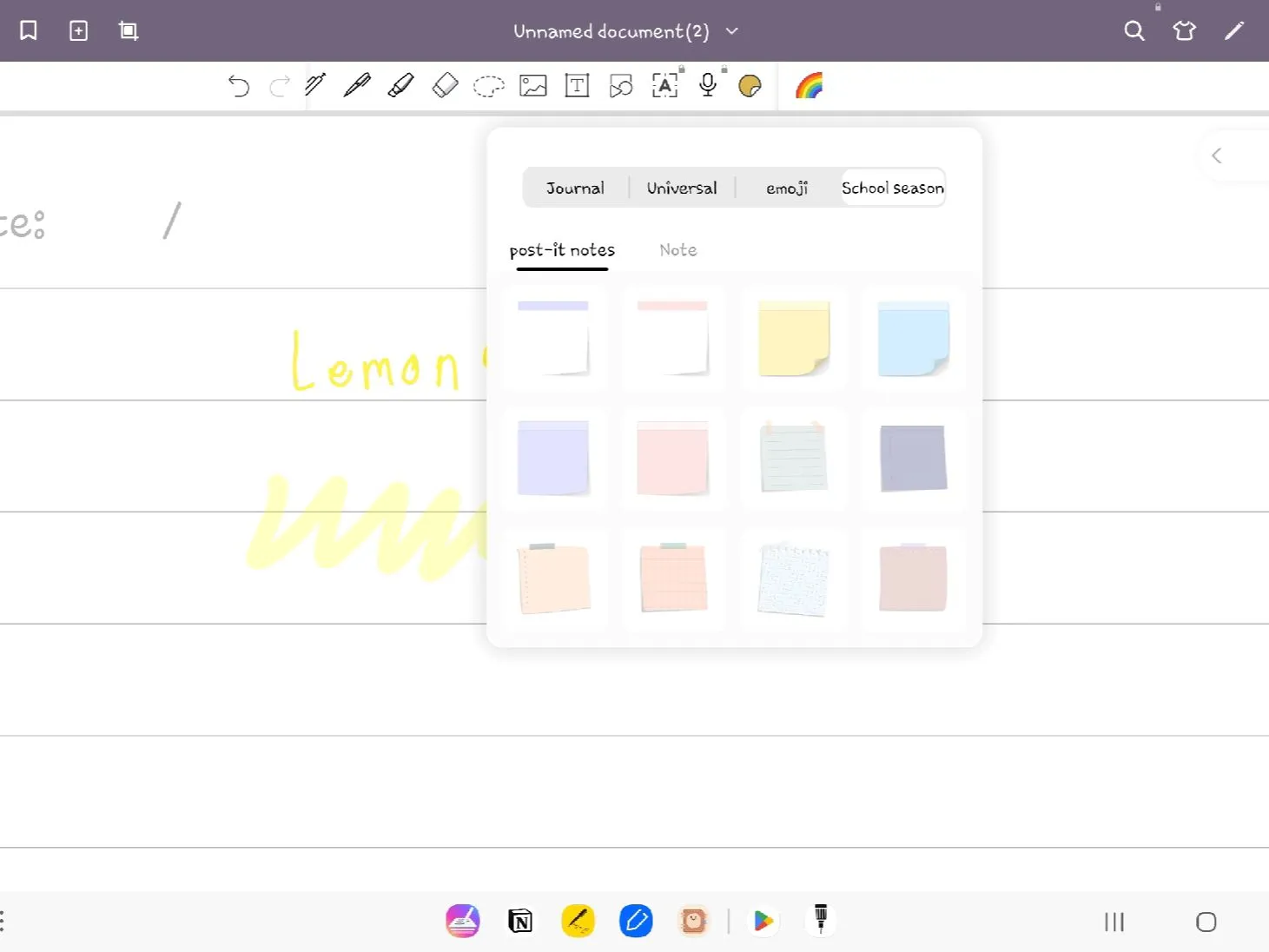Select the text box tool

coord(576,85)
